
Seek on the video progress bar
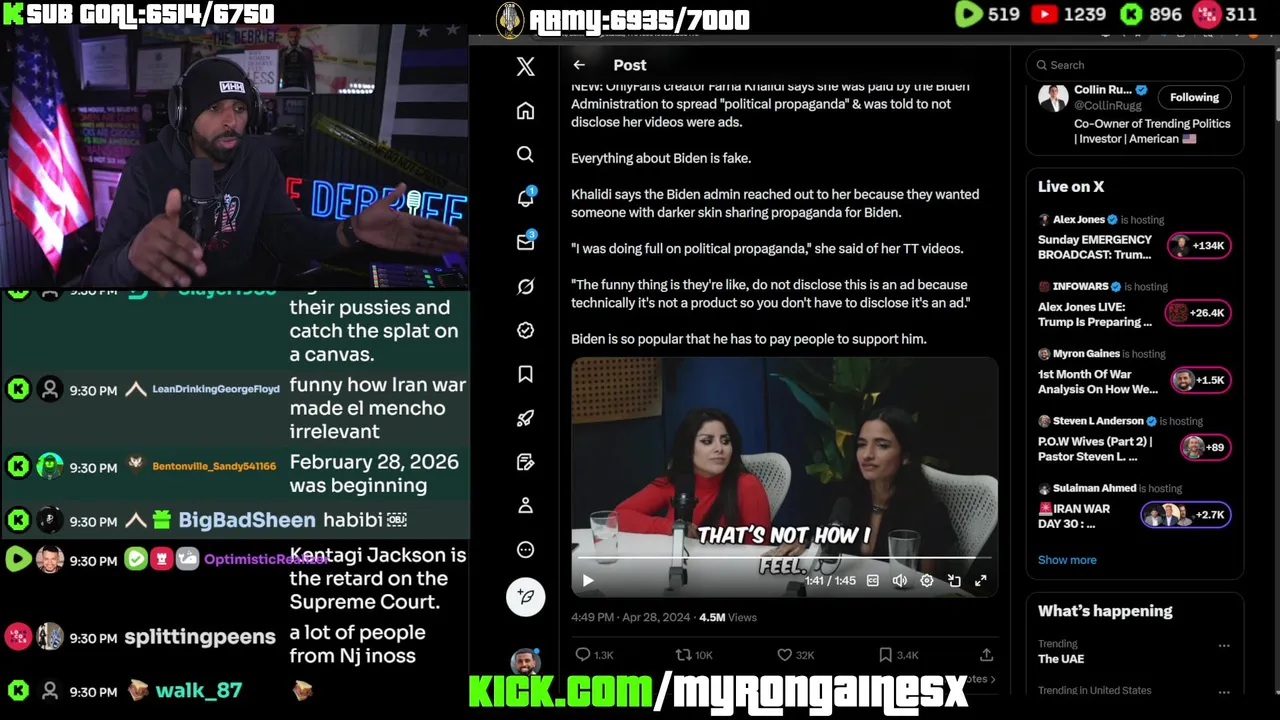(784, 558)
